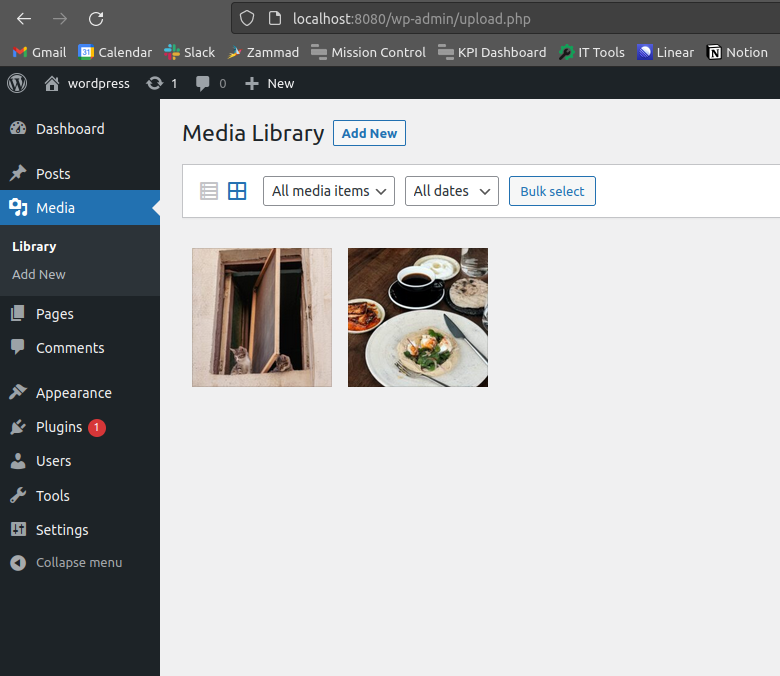Expand the All media items dropdown
The width and height of the screenshot is (780, 676).
point(329,191)
